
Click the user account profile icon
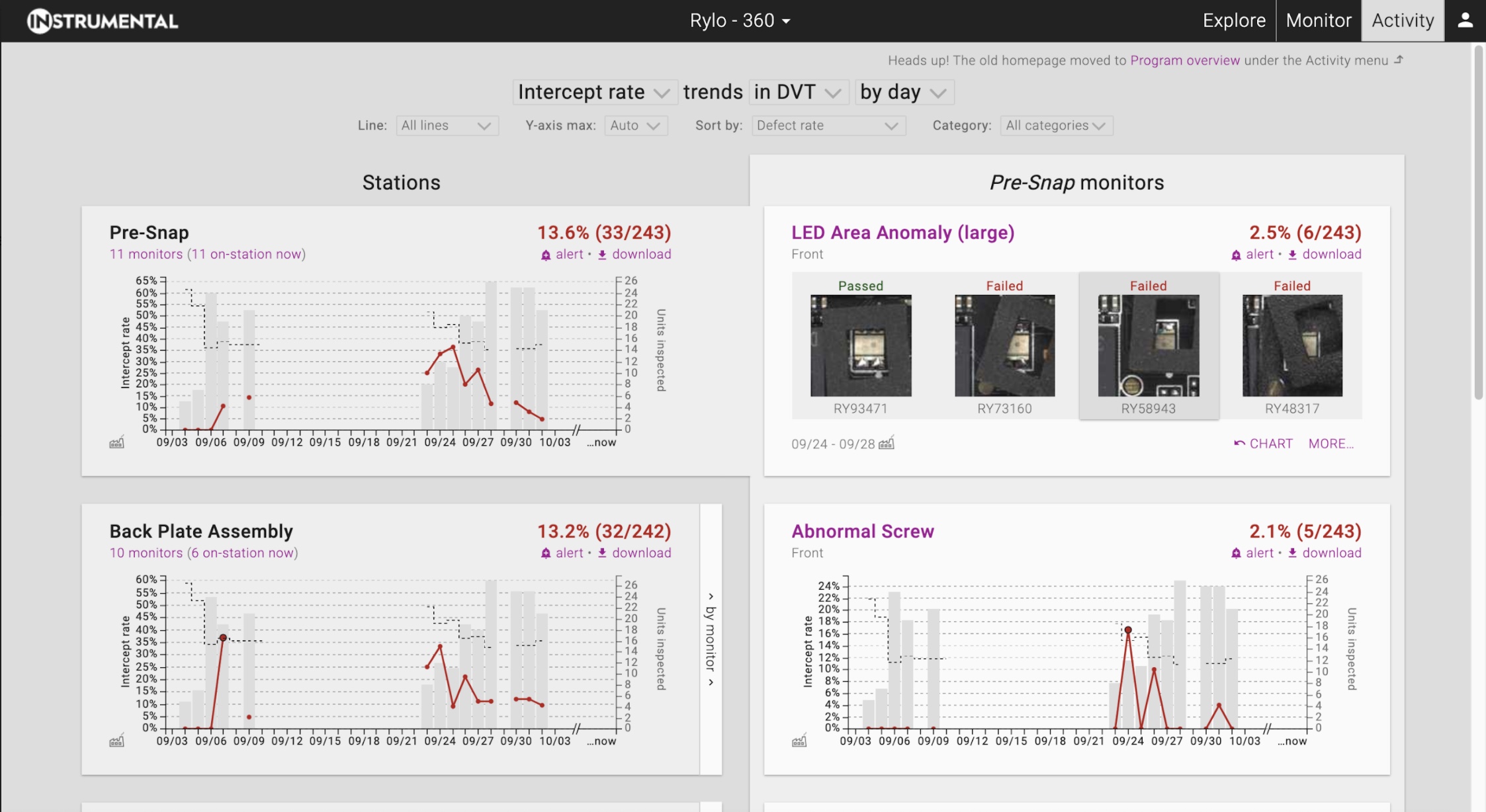click(1465, 20)
